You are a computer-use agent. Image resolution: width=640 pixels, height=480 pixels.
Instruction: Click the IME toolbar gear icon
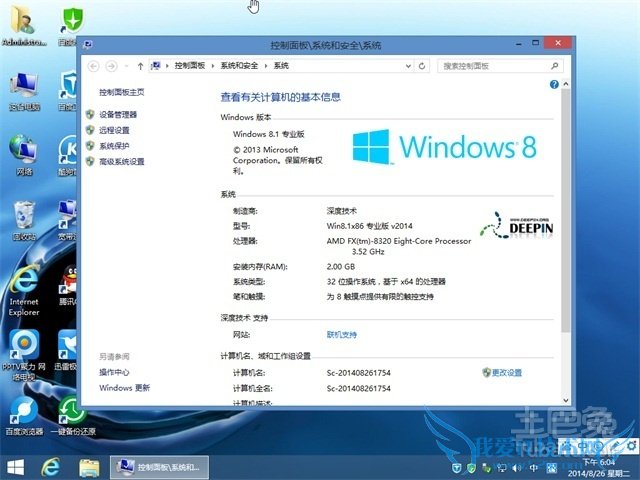coord(631,445)
